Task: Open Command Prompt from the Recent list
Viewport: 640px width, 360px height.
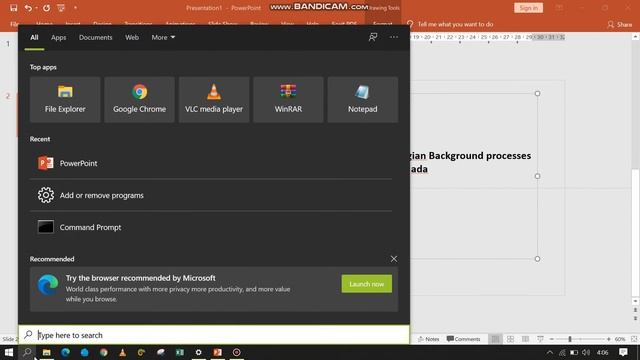Action: (211, 227)
